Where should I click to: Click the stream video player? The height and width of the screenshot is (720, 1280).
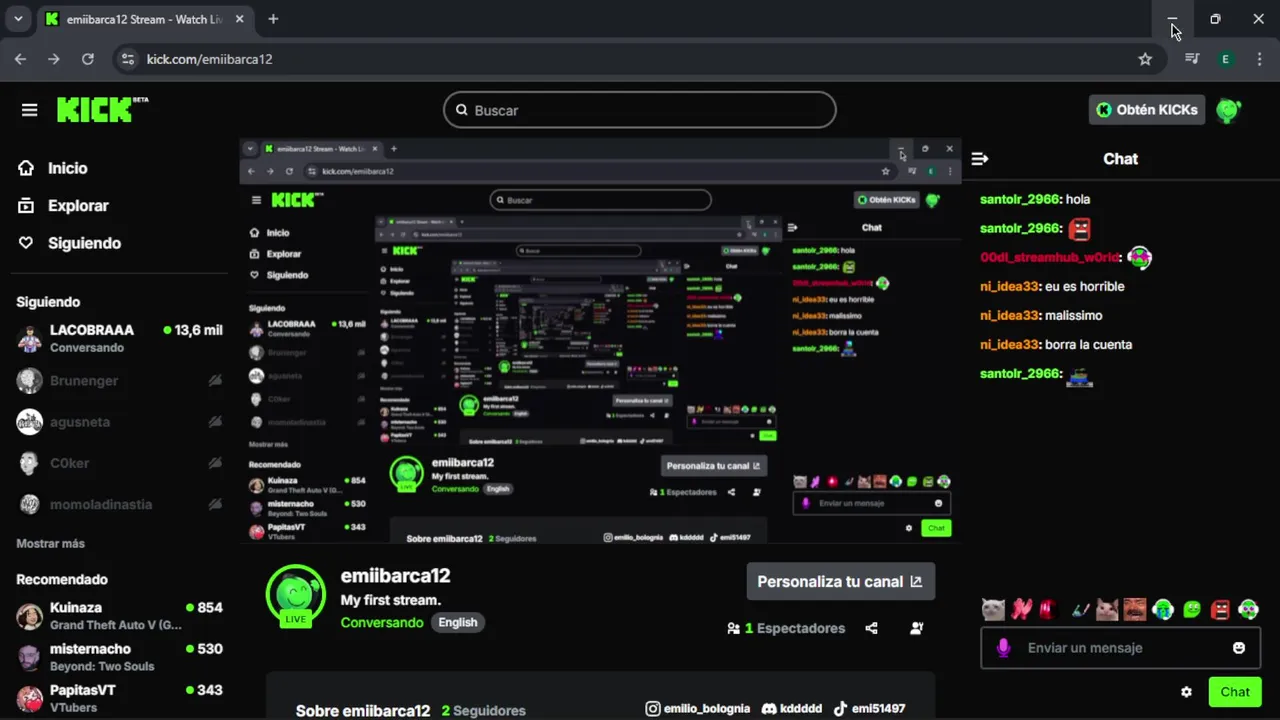(600, 341)
